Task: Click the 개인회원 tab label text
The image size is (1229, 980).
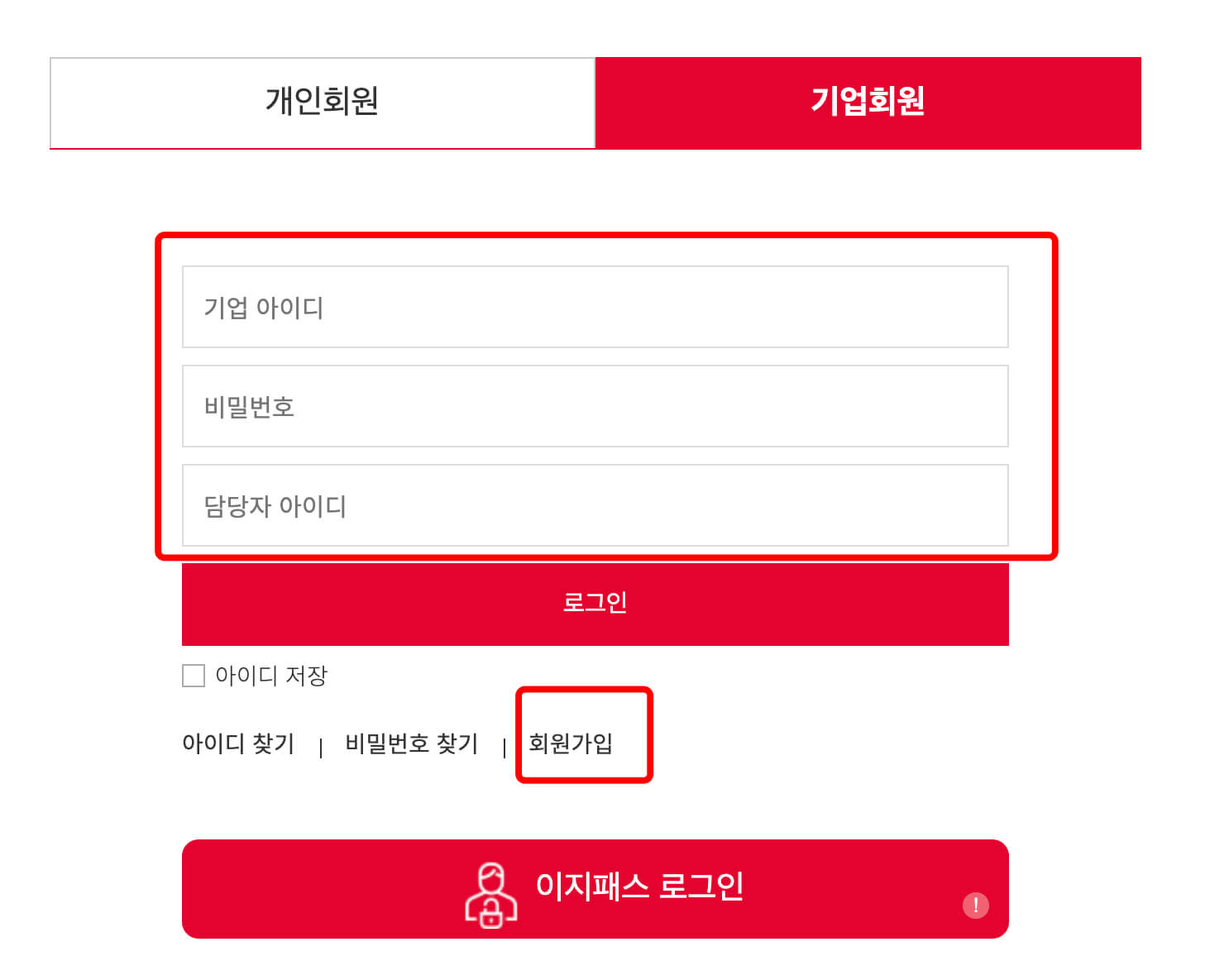Action: coord(322,101)
